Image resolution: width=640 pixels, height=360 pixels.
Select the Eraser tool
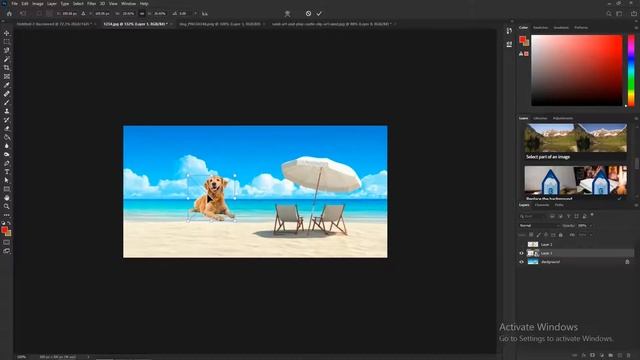7,129
